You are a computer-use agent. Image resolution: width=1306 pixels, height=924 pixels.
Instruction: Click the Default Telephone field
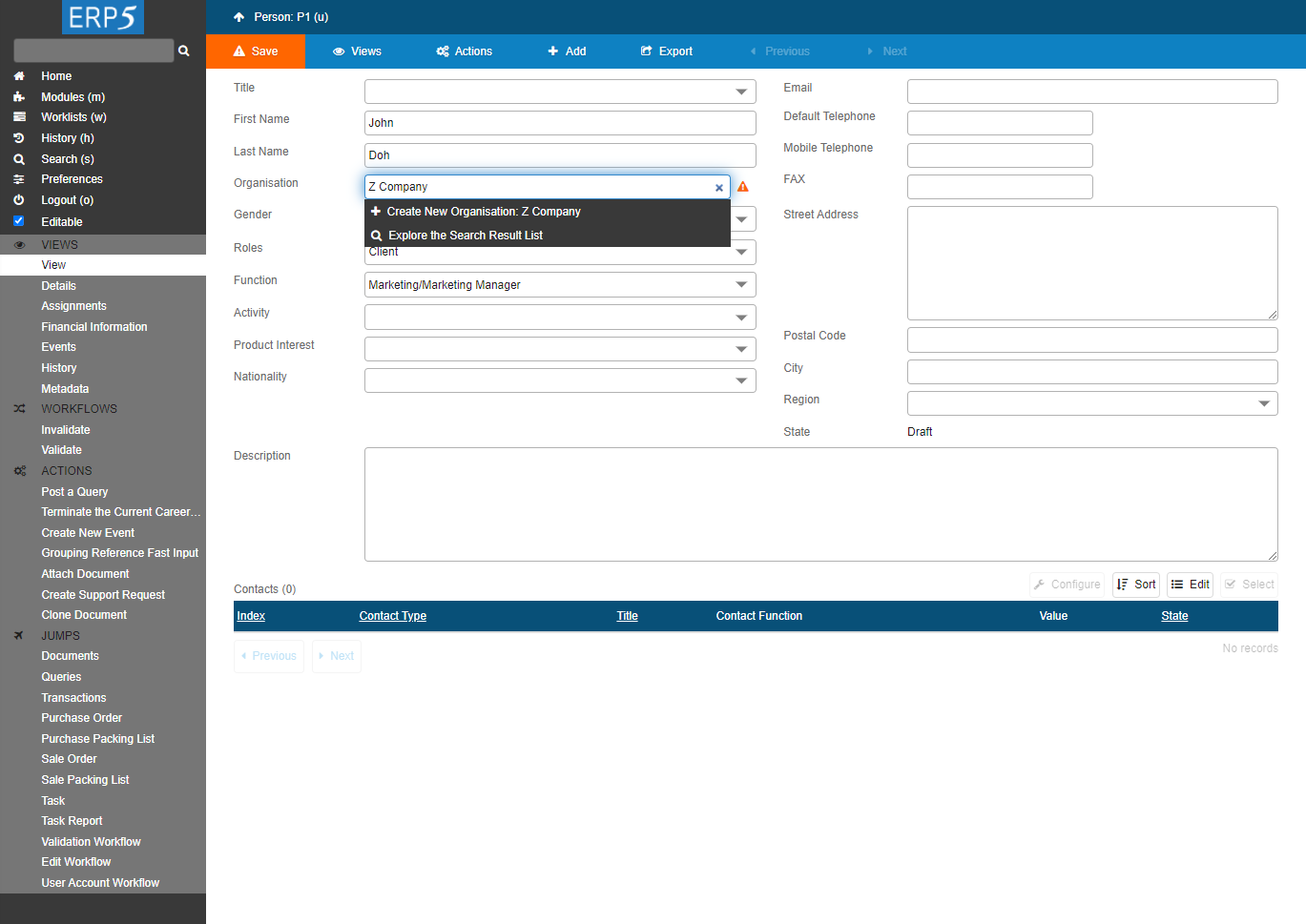1000,123
